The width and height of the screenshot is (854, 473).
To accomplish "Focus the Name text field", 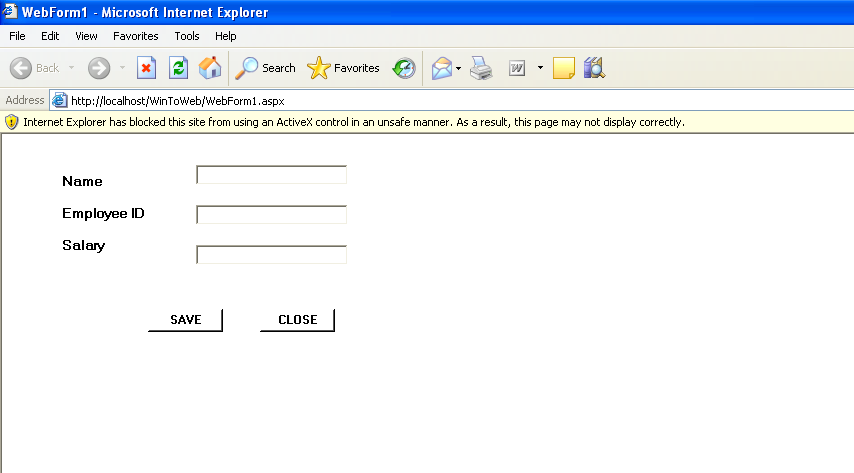I will pos(271,175).
